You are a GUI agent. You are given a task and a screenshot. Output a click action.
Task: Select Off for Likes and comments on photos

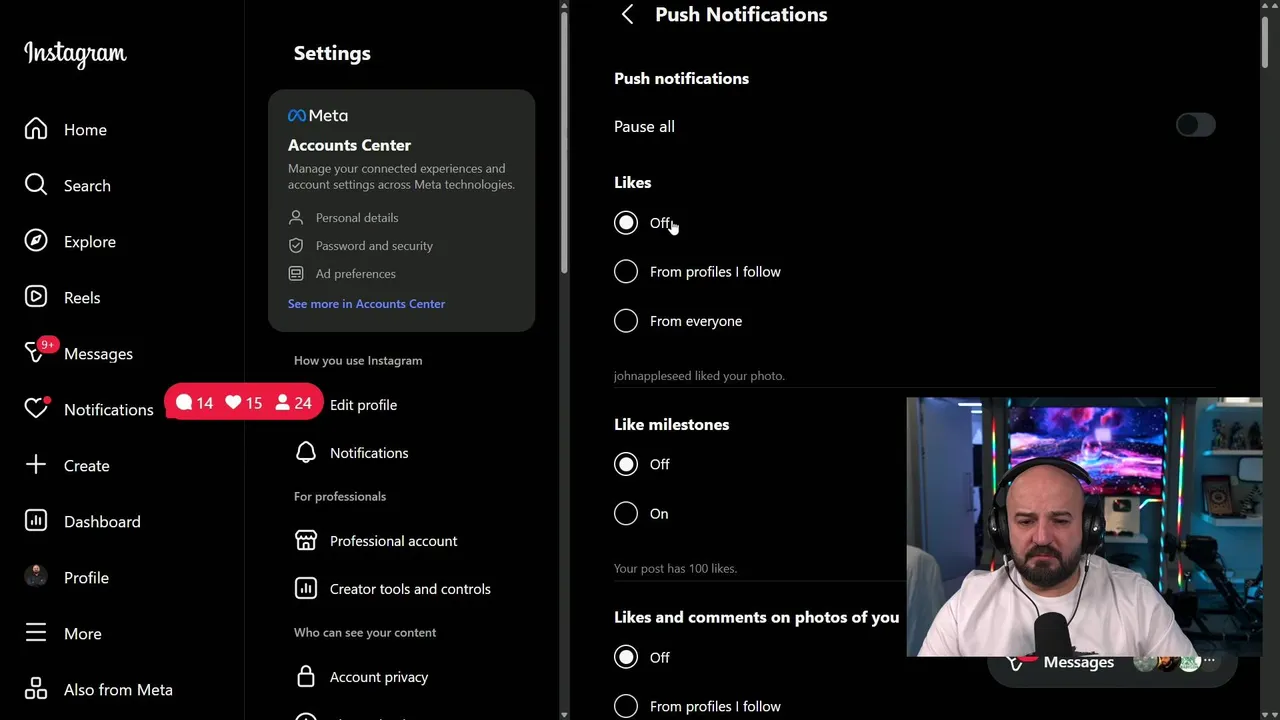(x=626, y=657)
